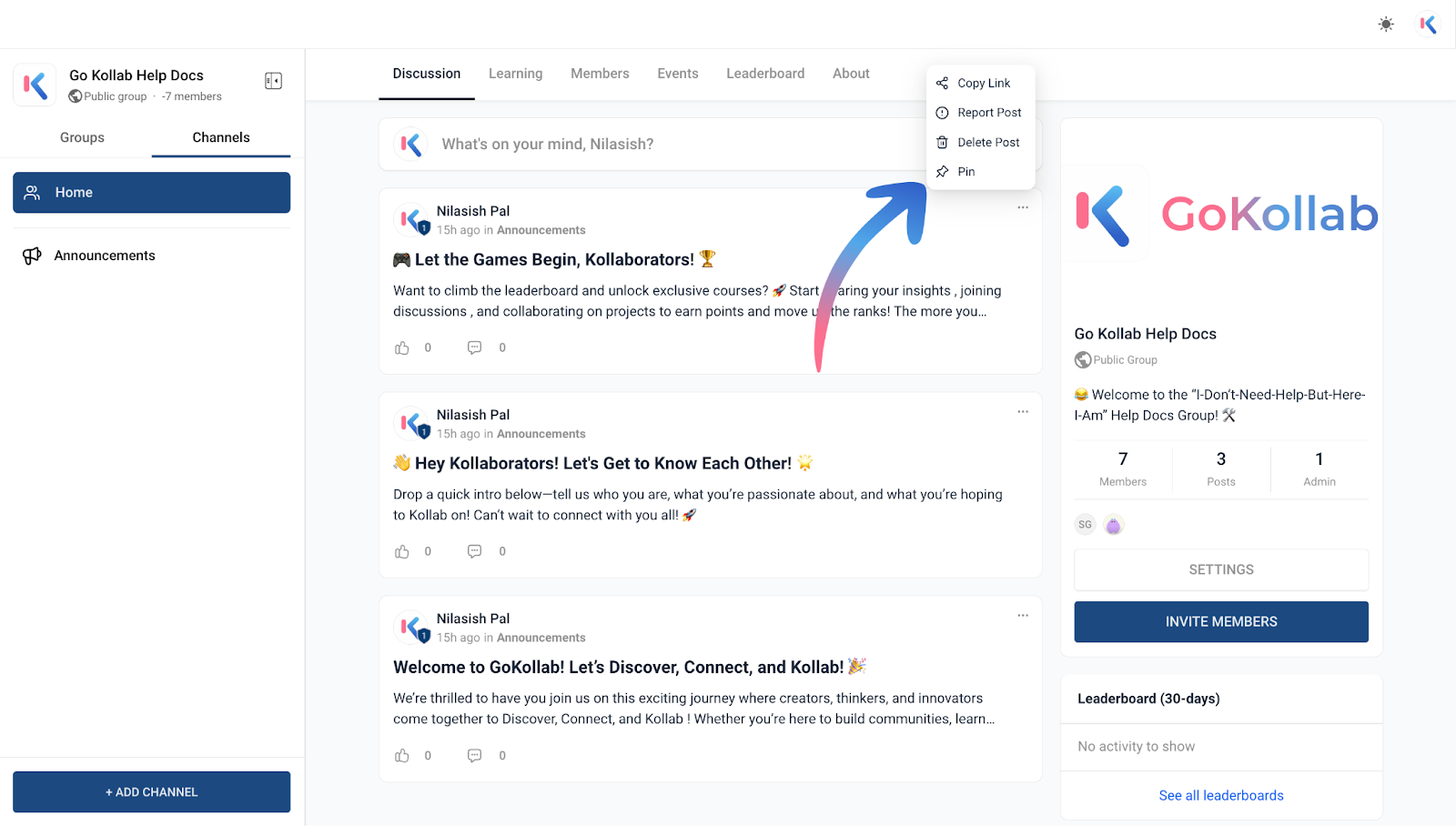Click the 3 Posts stat

1221,468
